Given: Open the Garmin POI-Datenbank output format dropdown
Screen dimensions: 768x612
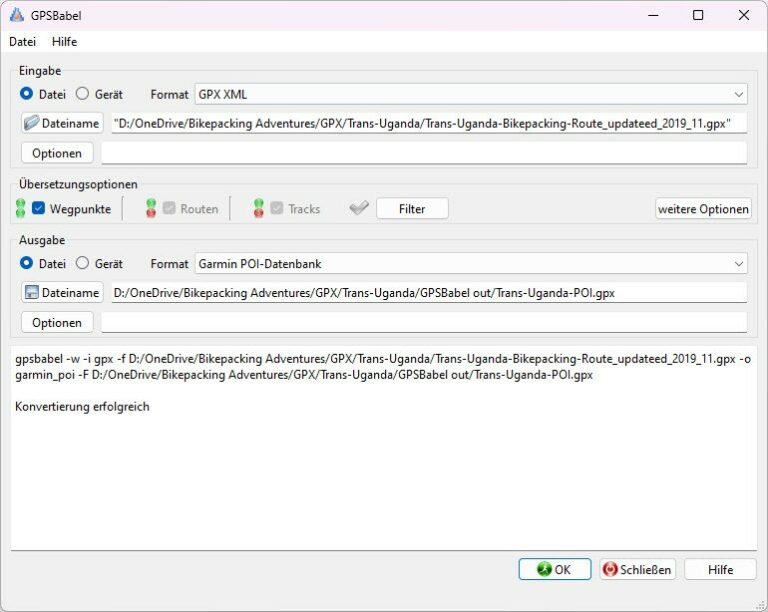Looking at the screenshot, I should click(471, 264).
